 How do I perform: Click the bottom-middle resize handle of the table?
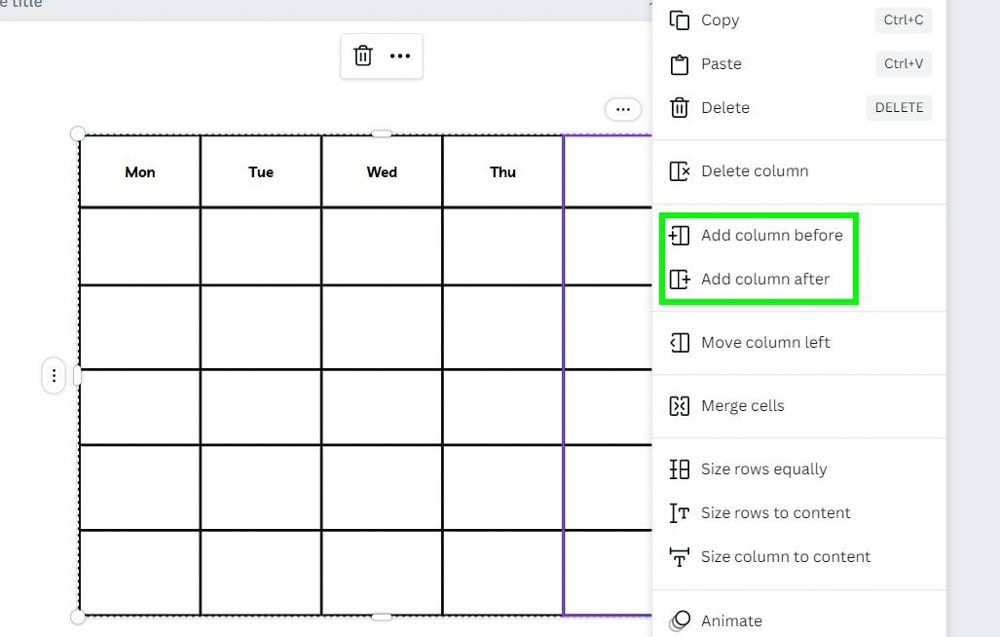pos(381,616)
